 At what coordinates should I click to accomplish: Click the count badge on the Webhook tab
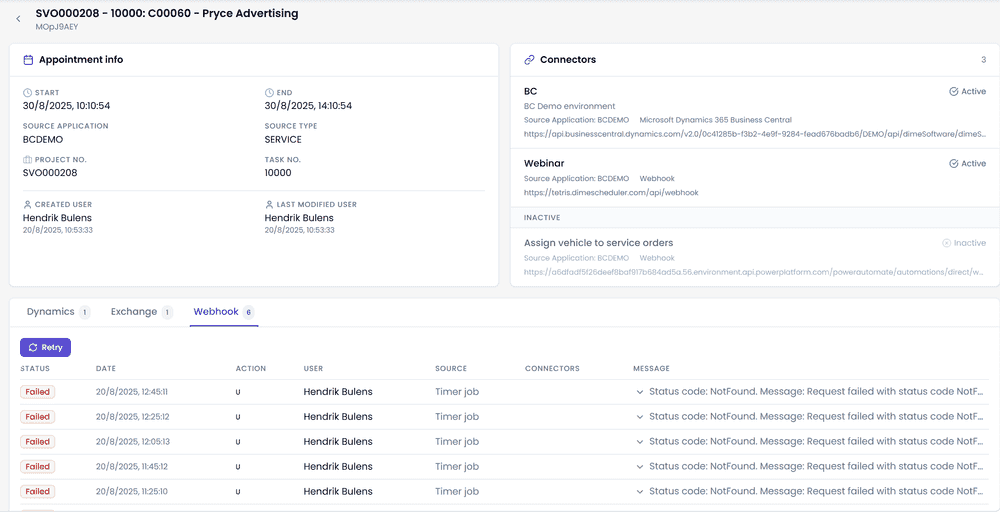249,312
